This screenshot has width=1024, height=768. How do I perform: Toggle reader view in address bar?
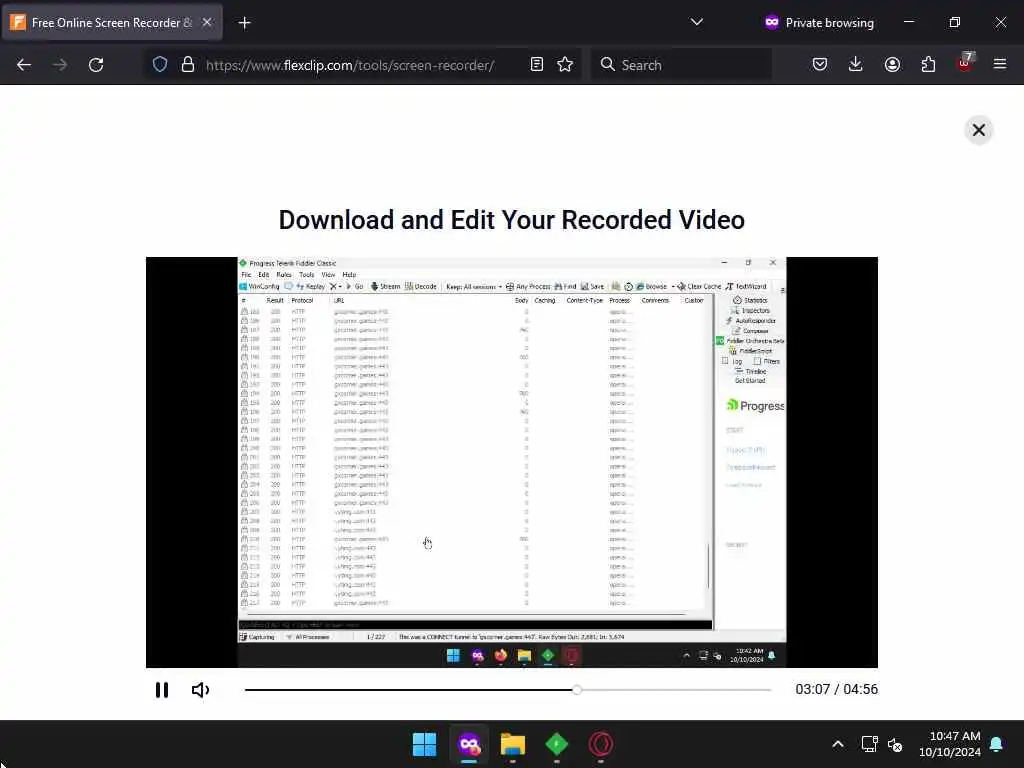pyautogui.click(x=537, y=65)
